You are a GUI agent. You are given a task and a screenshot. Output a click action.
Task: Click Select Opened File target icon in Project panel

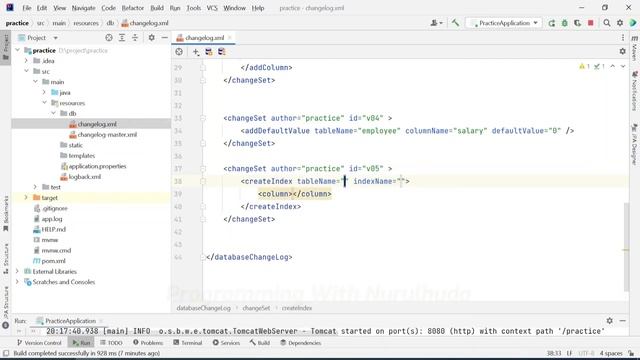tap(109, 38)
